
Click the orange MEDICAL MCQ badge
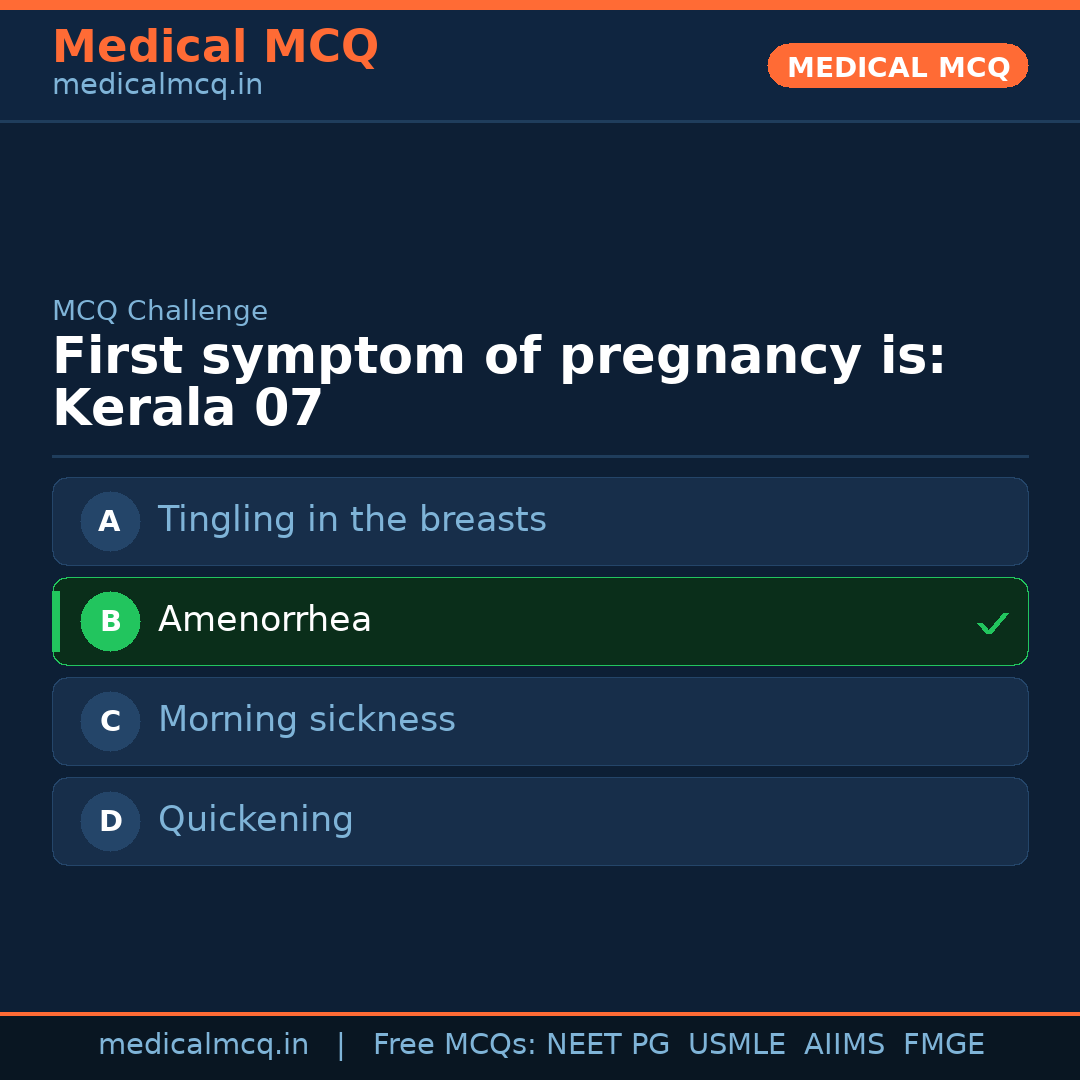coord(897,66)
